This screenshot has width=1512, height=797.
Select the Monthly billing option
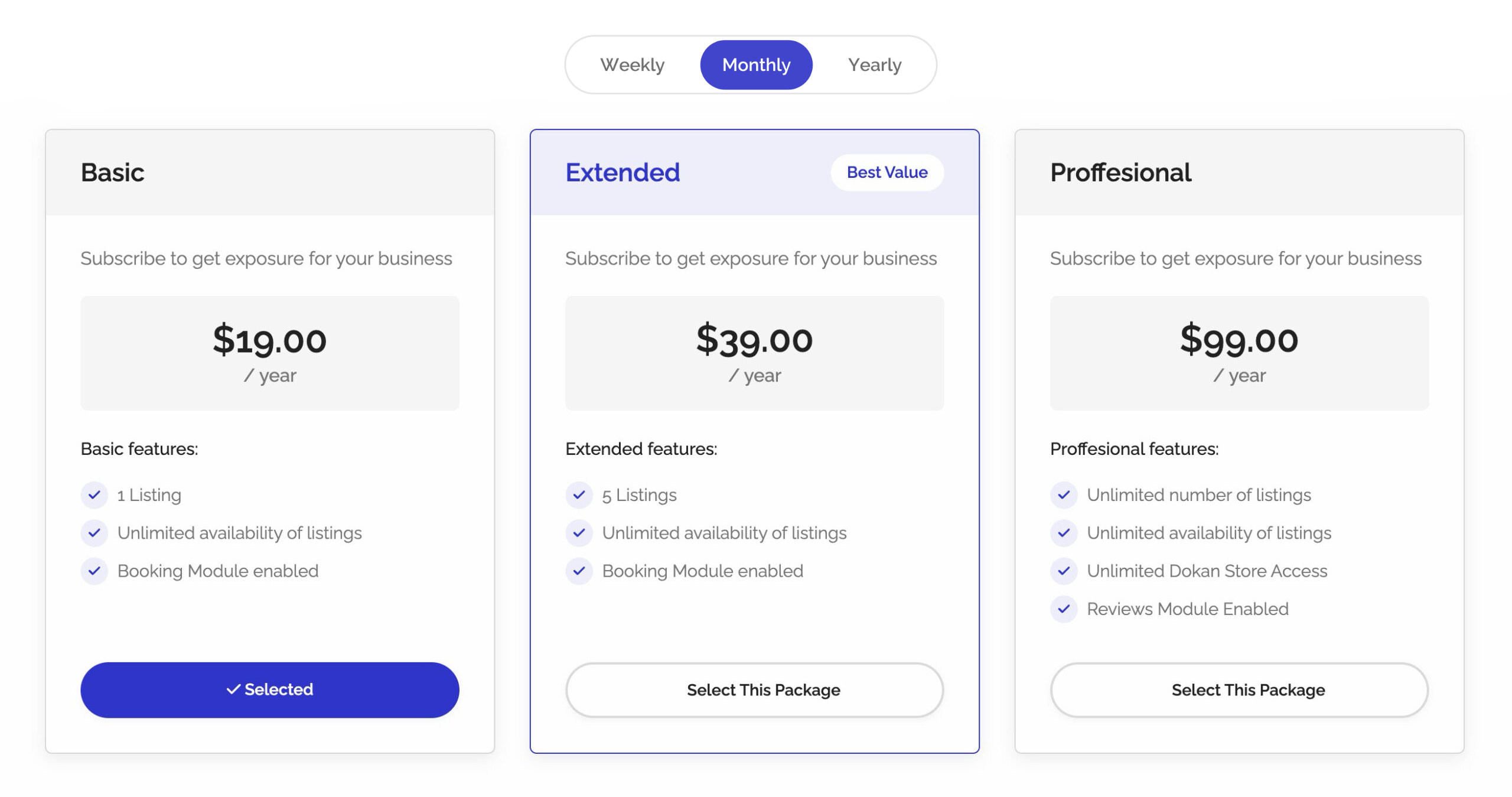756,65
